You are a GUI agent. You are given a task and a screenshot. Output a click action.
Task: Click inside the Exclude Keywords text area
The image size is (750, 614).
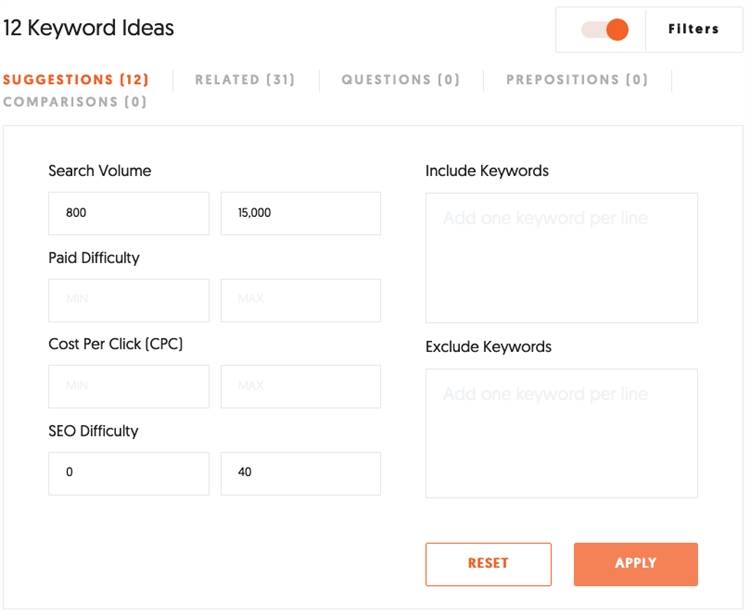pyautogui.click(x=561, y=433)
